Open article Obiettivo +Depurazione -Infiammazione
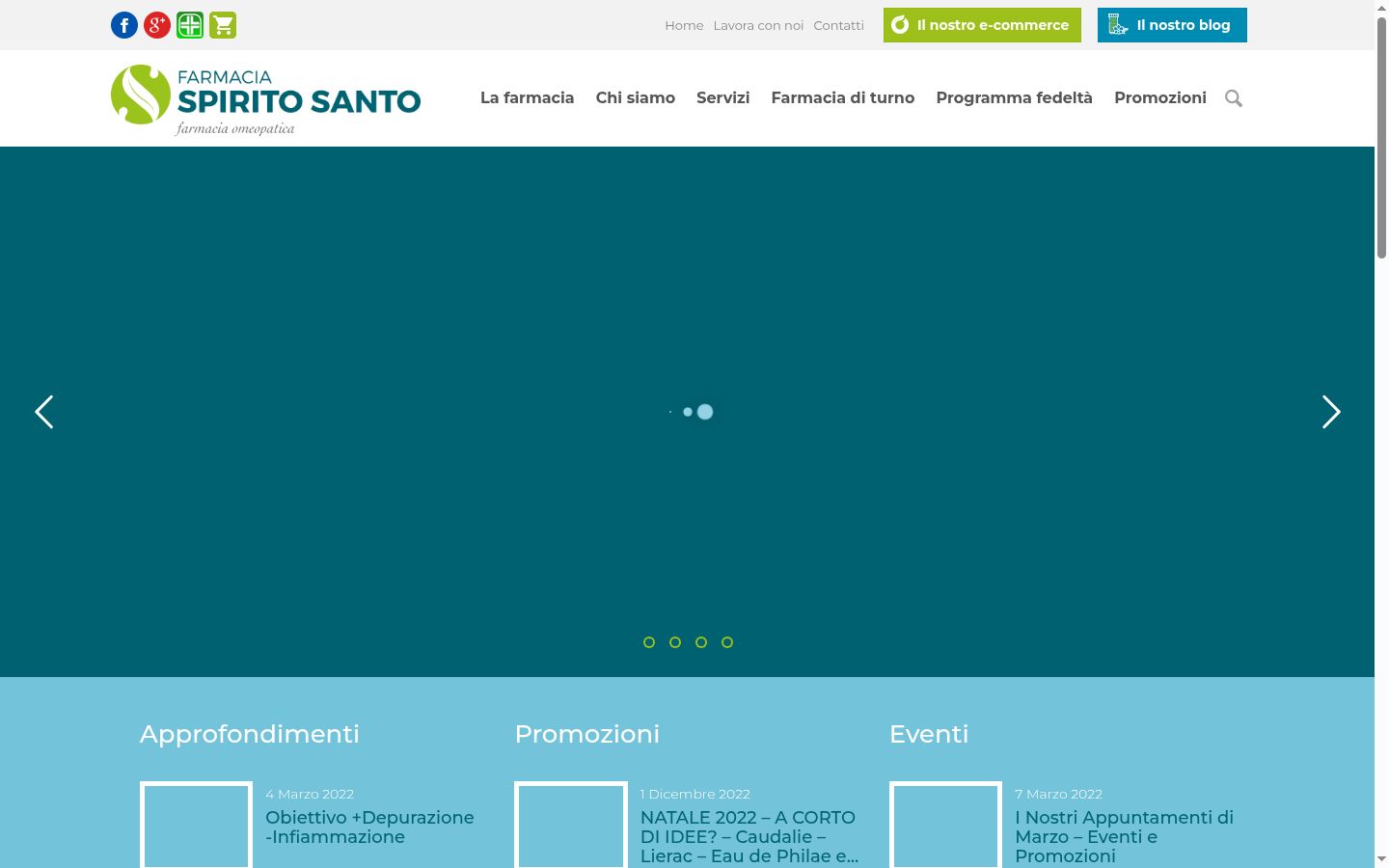This screenshot has height=868, width=1389. click(369, 827)
